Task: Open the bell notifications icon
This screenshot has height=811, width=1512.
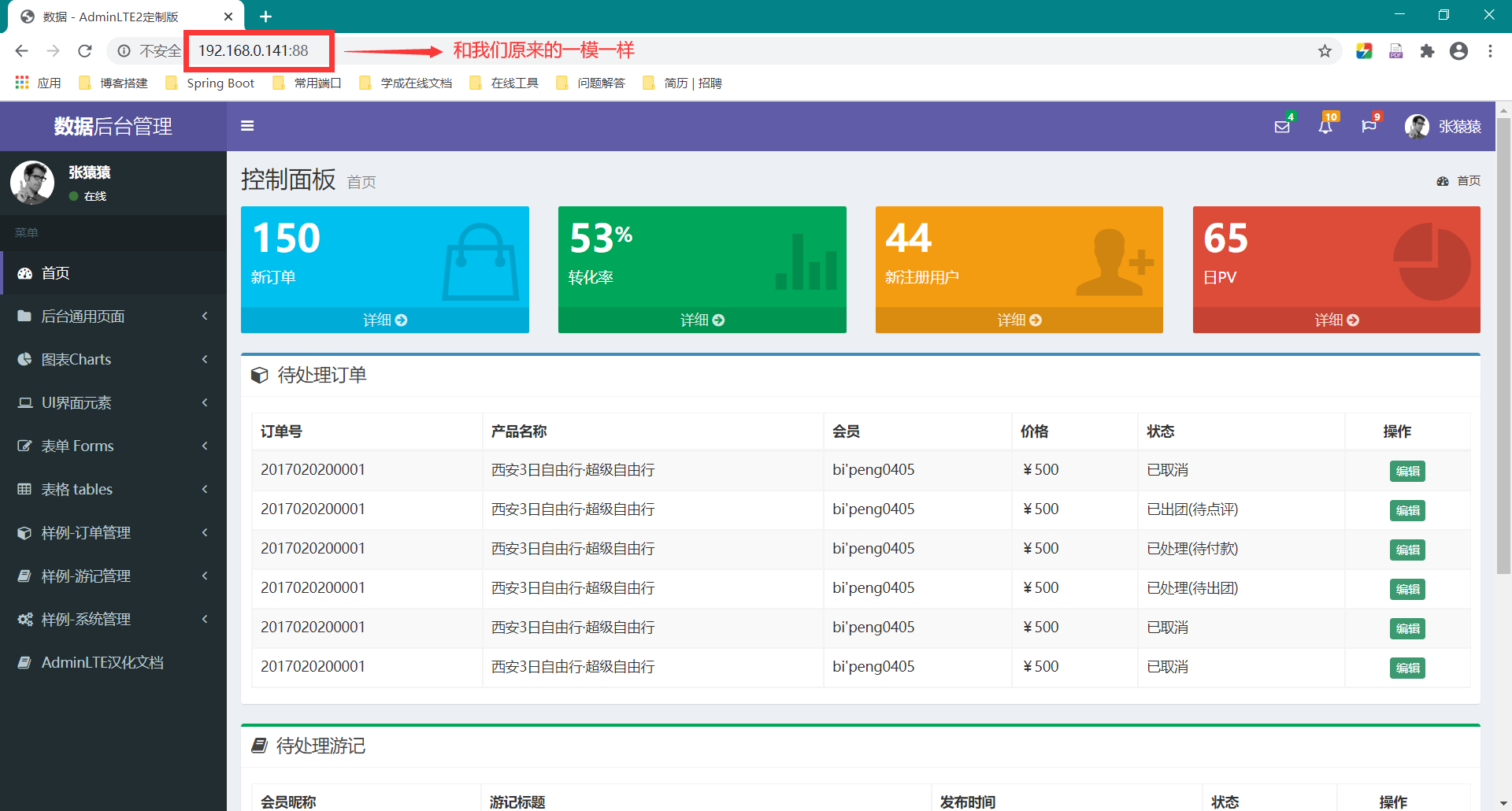Action: point(1325,127)
